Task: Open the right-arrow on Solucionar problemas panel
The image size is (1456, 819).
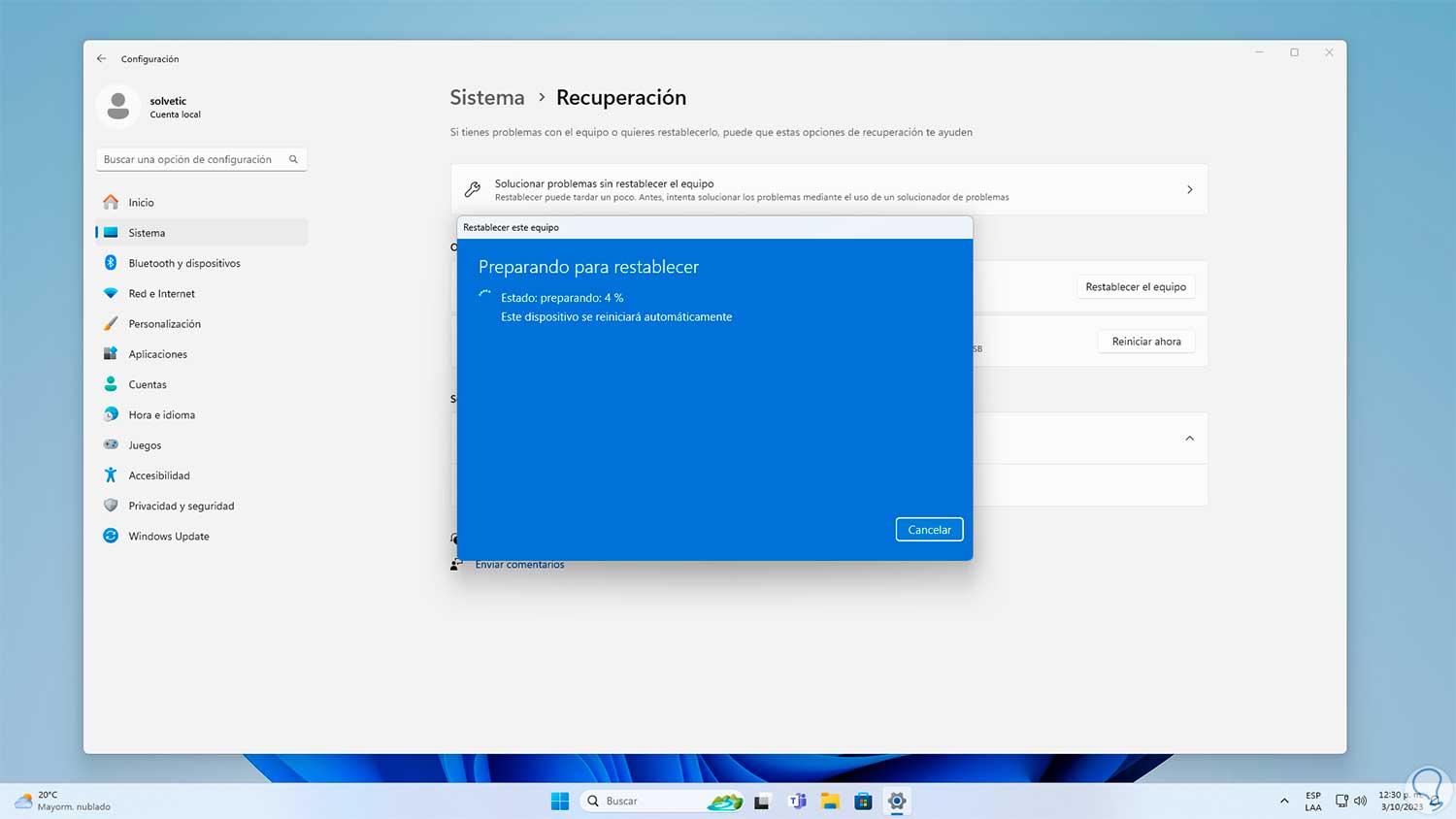Action: 1189,189
